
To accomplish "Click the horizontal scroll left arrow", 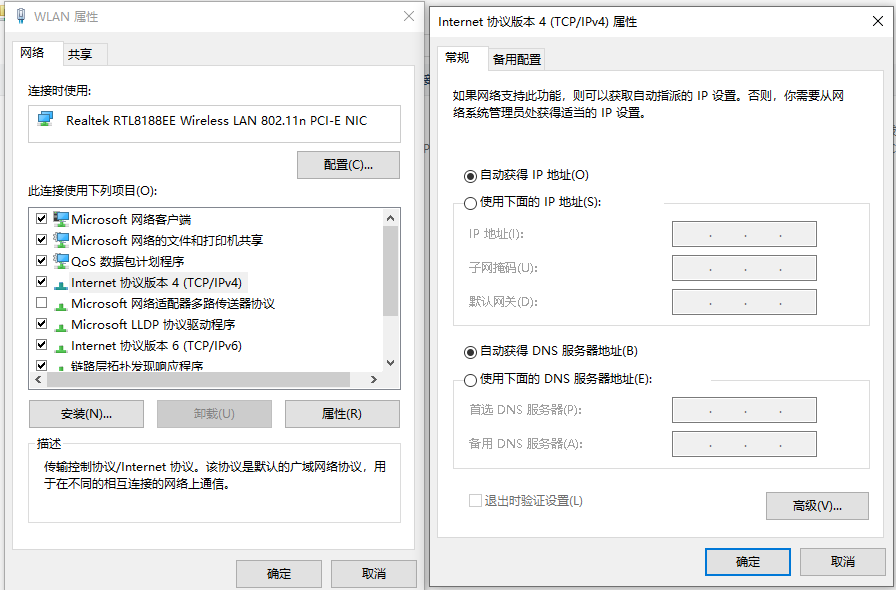I will [x=38, y=380].
